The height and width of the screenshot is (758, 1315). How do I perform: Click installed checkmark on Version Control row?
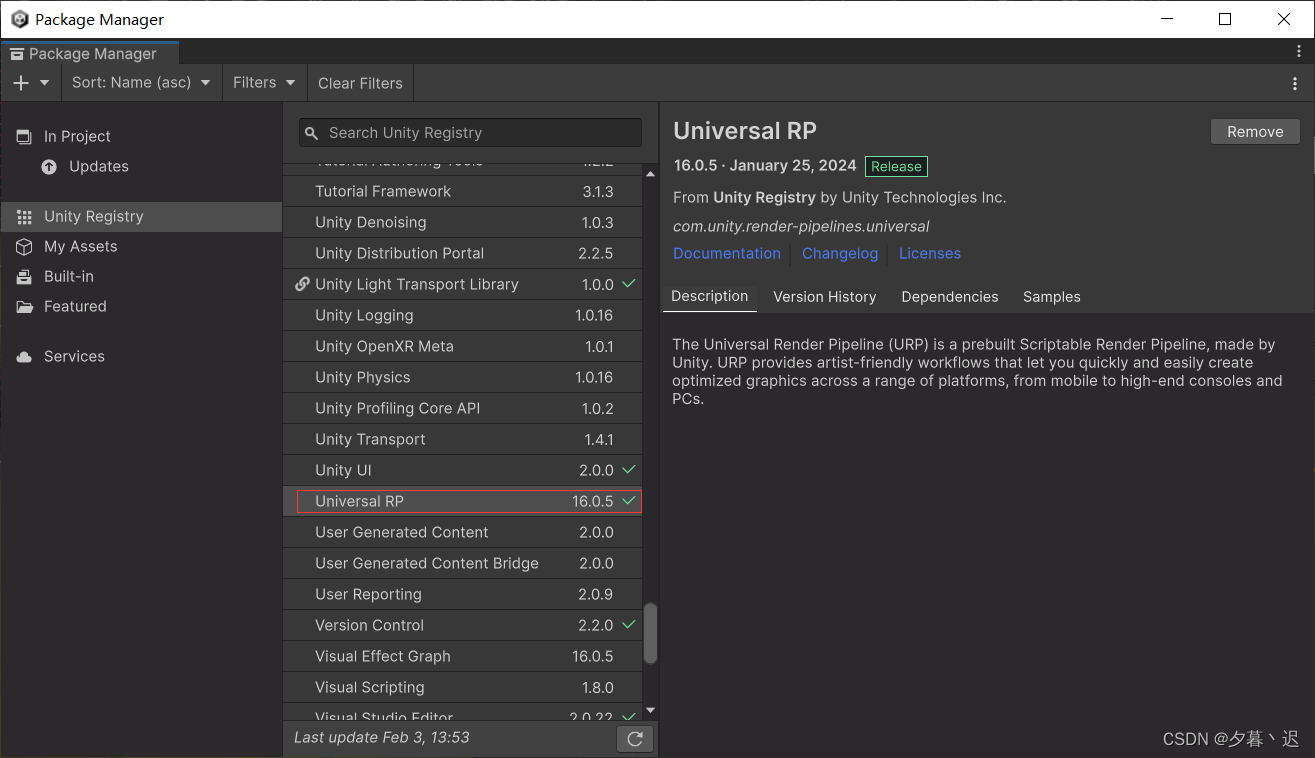point(629,624)
